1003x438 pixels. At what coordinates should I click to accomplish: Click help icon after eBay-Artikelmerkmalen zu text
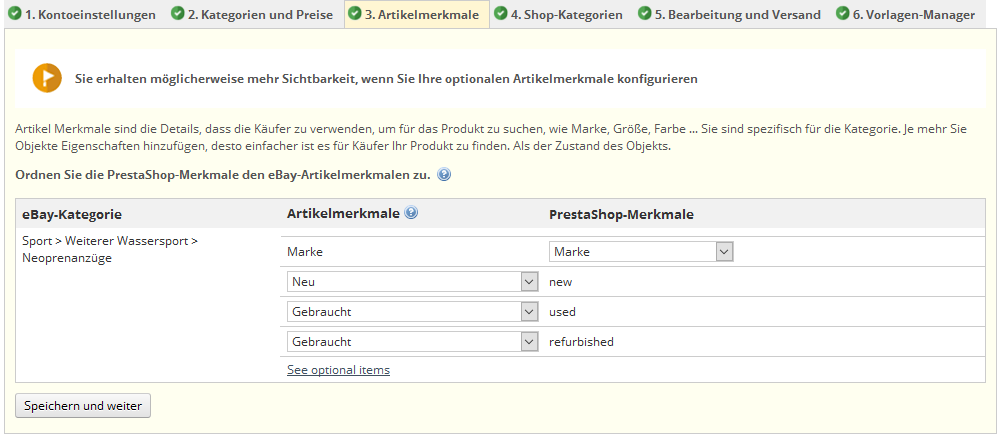coord(444,174)
